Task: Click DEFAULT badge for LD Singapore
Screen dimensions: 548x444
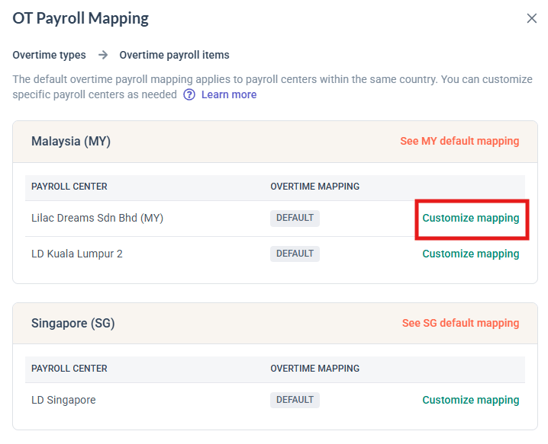Action: 295,400
